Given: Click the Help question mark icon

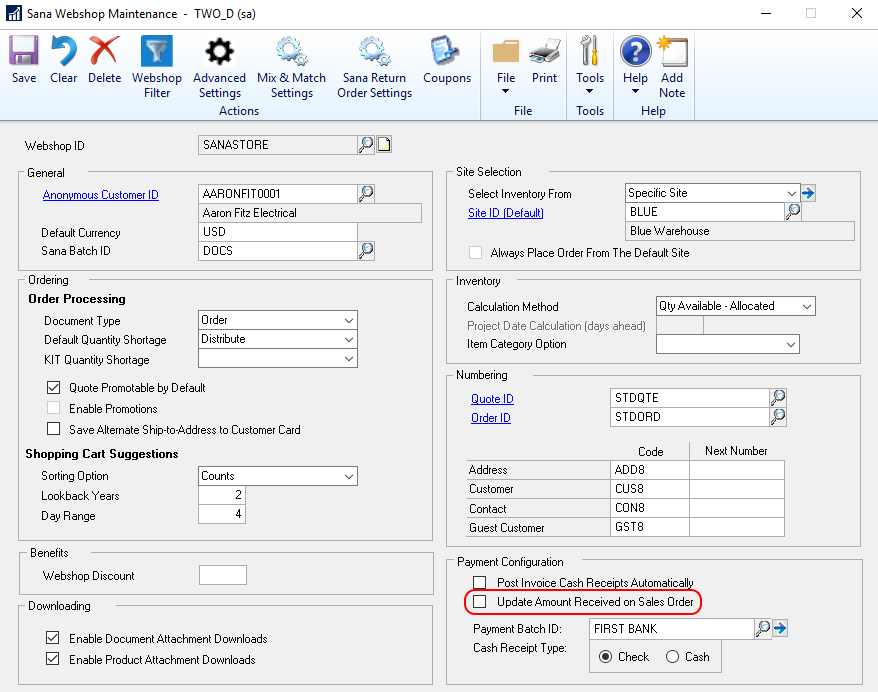Looking at the screenshot, I should point(635,52).
